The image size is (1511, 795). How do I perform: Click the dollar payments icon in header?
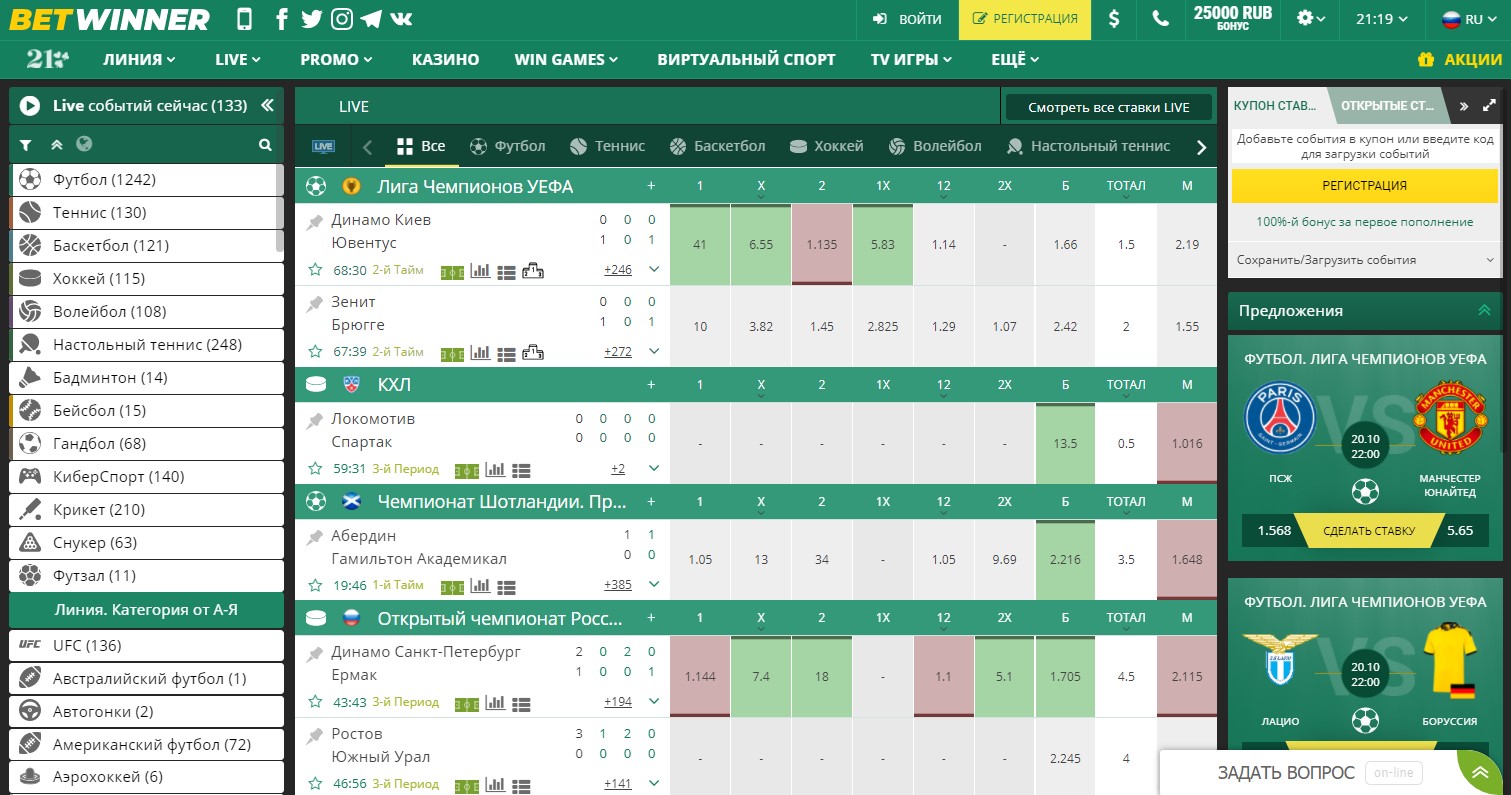[1115, 19]
